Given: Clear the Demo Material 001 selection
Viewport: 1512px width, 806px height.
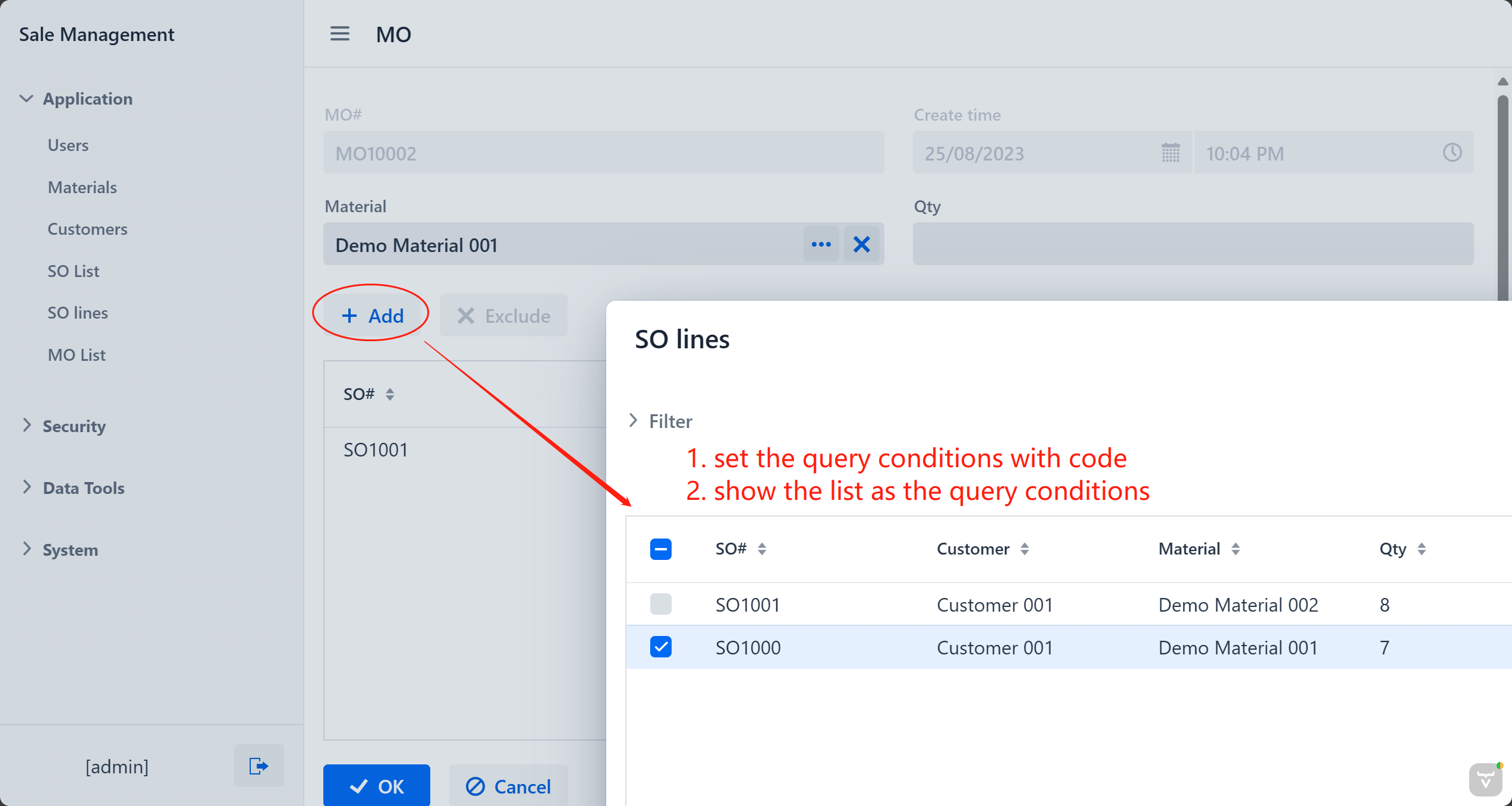Looking at the screenshot, I should (862, 244).
